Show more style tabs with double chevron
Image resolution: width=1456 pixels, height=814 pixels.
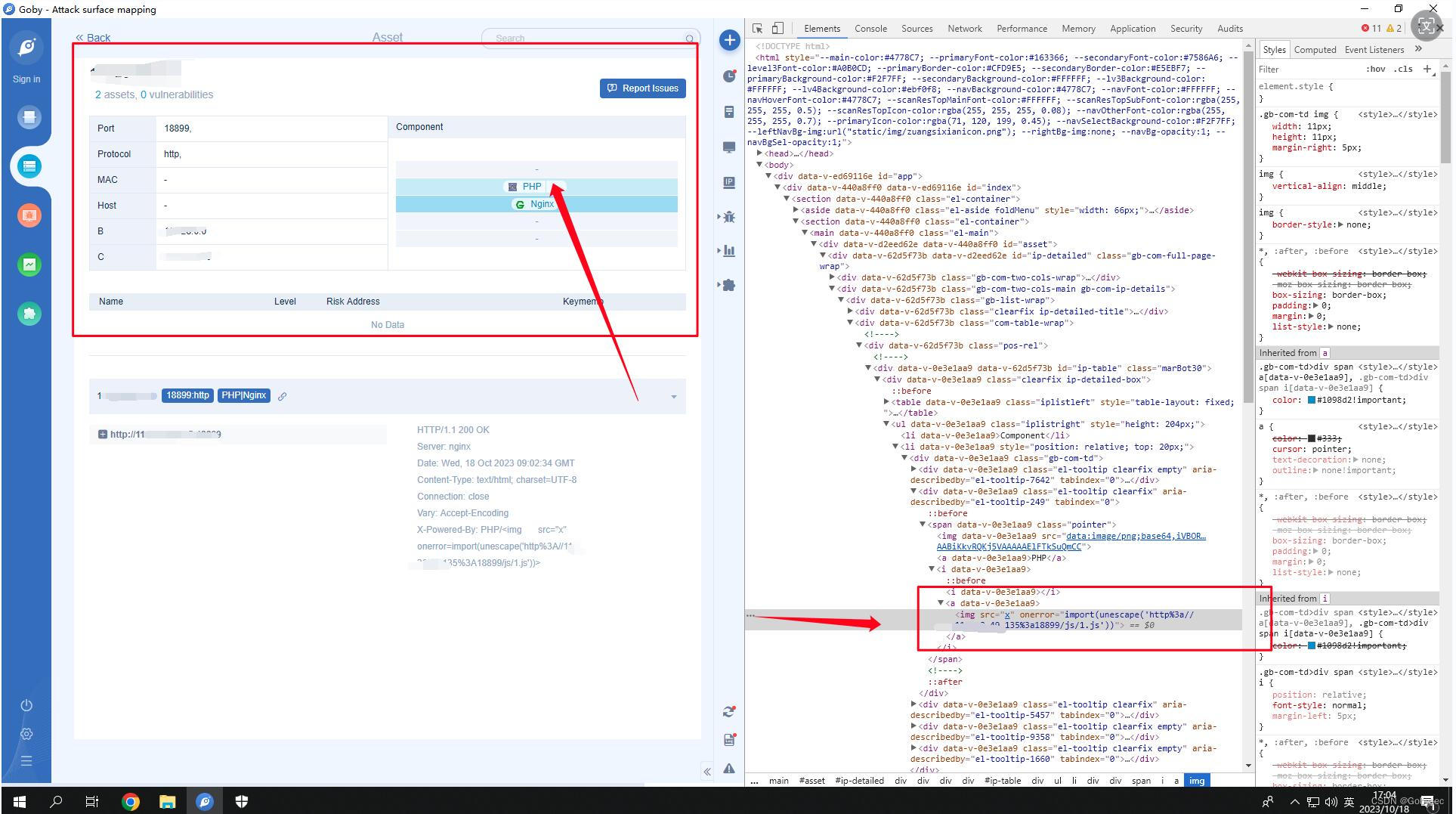1418,49
